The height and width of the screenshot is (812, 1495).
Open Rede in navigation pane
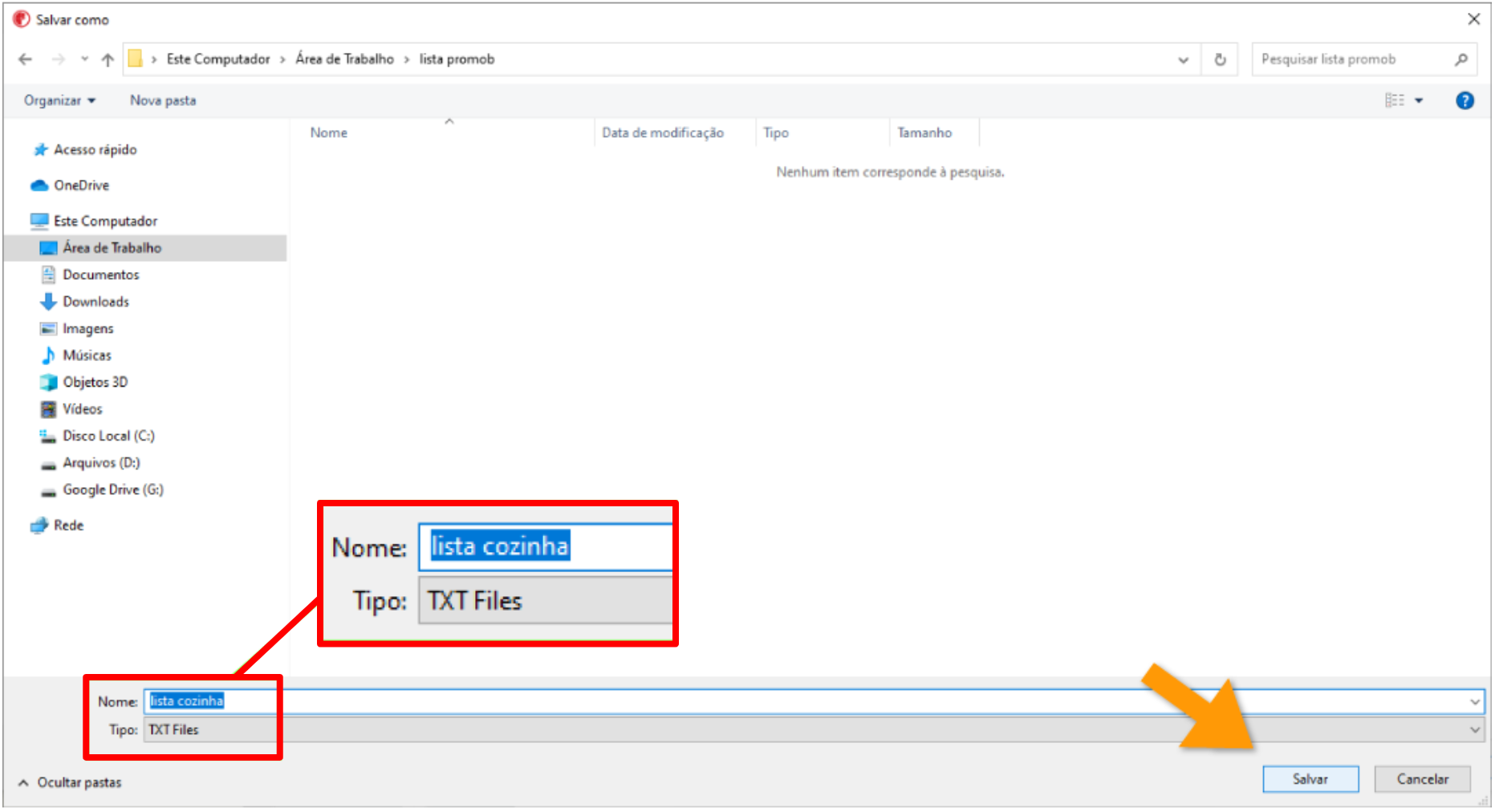pyautogui.click(x=69, y=526)
